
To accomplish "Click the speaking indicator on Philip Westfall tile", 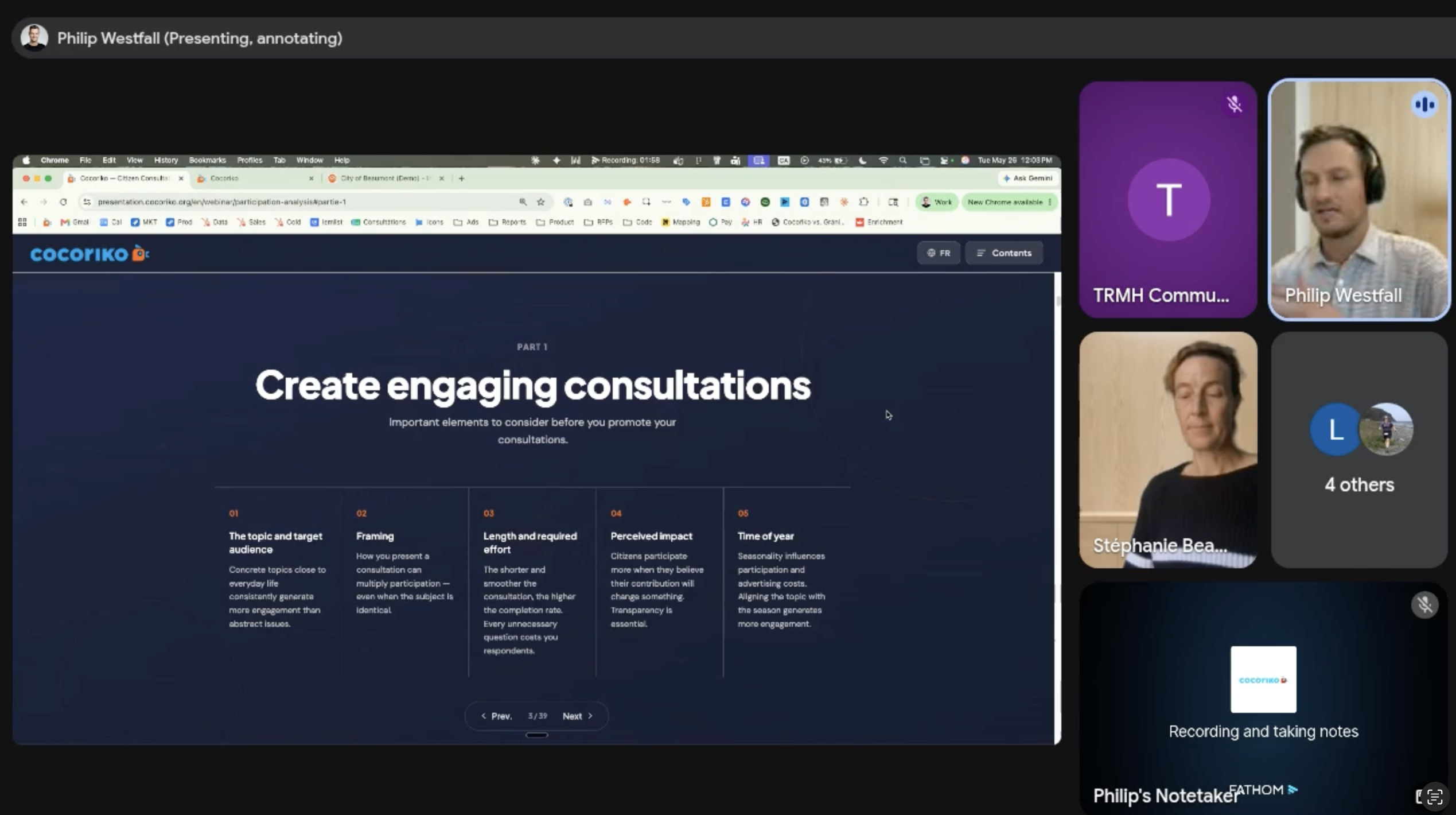I will pyautogui.click(x=1424, y=104).
